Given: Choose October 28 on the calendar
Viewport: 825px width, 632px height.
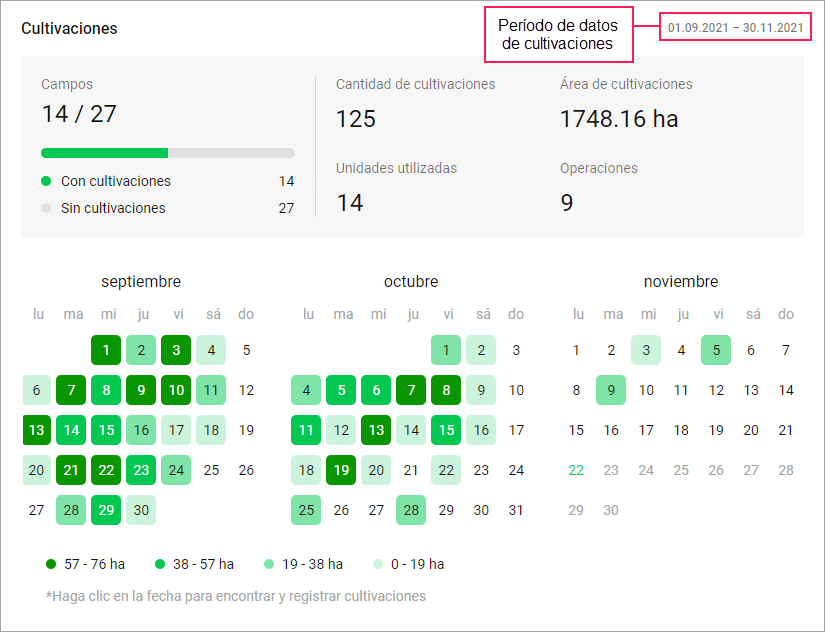Looking at the screenshot, I should (411, 510).
